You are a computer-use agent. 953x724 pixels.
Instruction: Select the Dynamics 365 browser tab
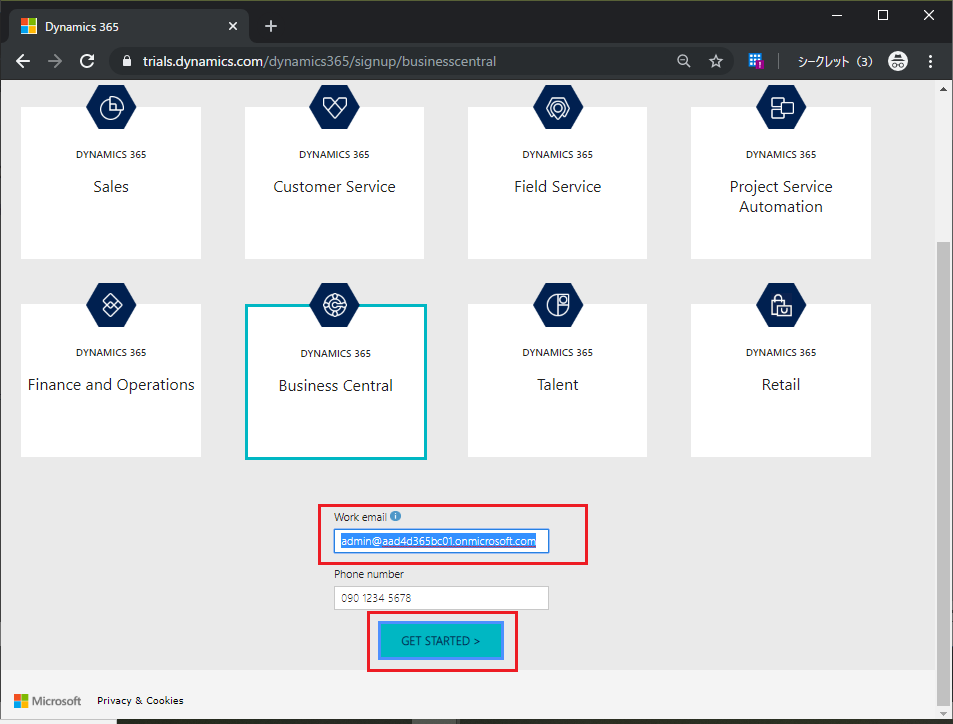[x=129, y=26]
